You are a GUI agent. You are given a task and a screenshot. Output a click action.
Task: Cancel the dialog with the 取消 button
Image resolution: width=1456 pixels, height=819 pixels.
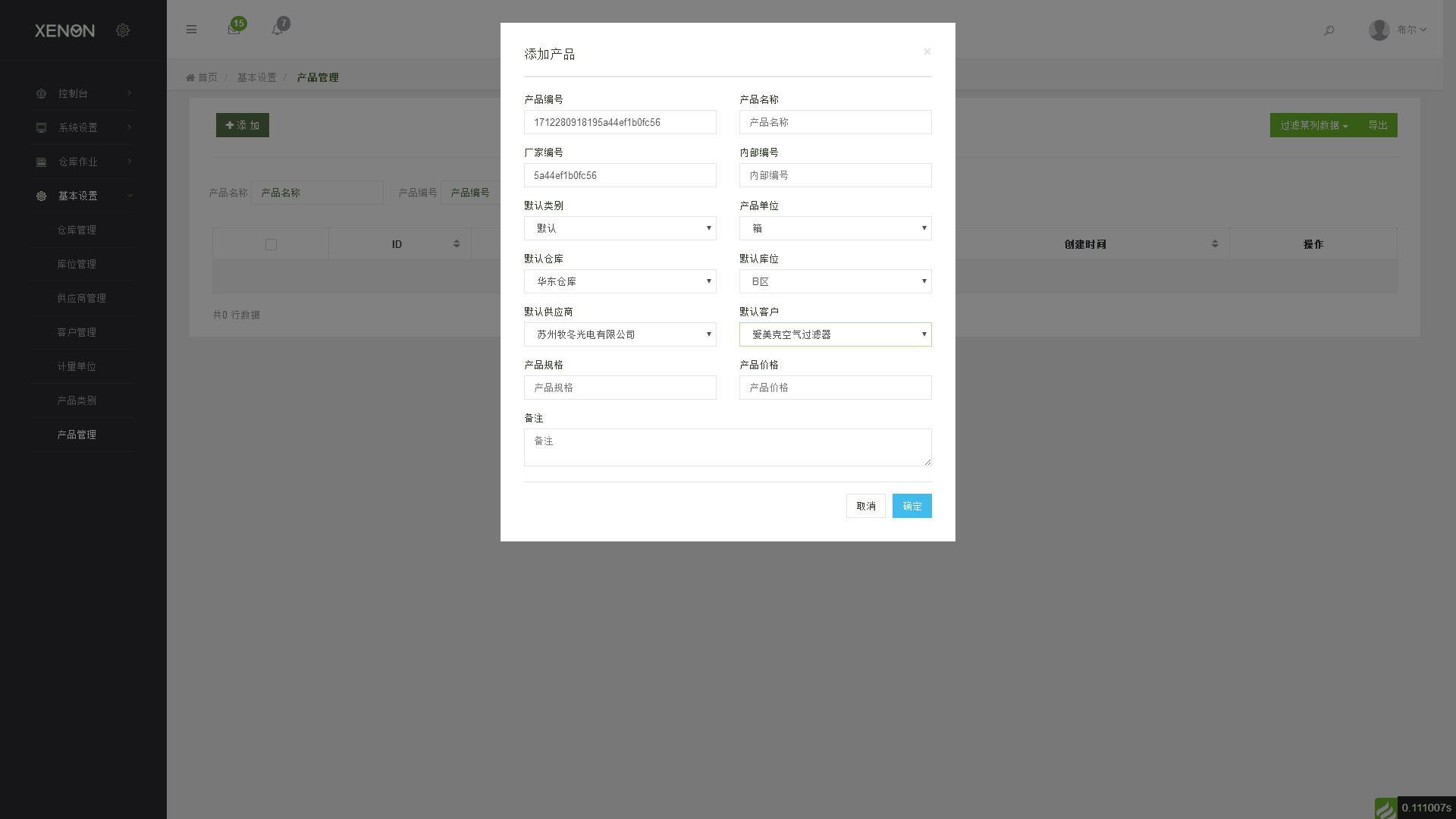click(865, 506)
